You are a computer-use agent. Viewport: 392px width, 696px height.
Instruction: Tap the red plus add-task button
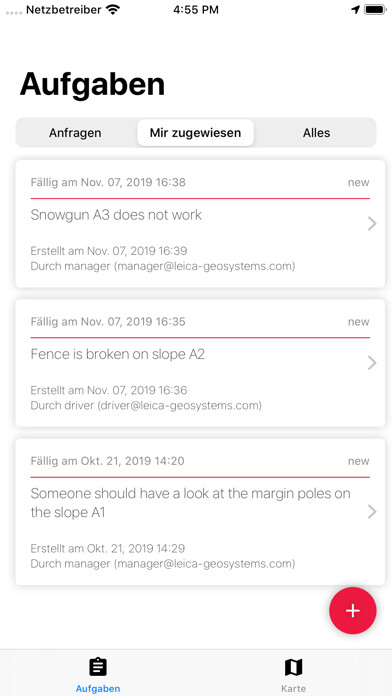coord(352,610)
